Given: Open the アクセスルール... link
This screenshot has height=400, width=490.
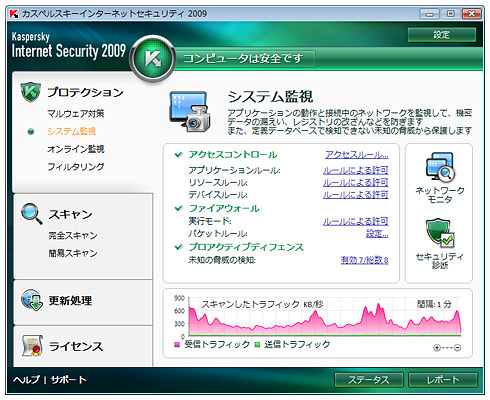Looking at the screenshot, I should [x=357, y=155].
